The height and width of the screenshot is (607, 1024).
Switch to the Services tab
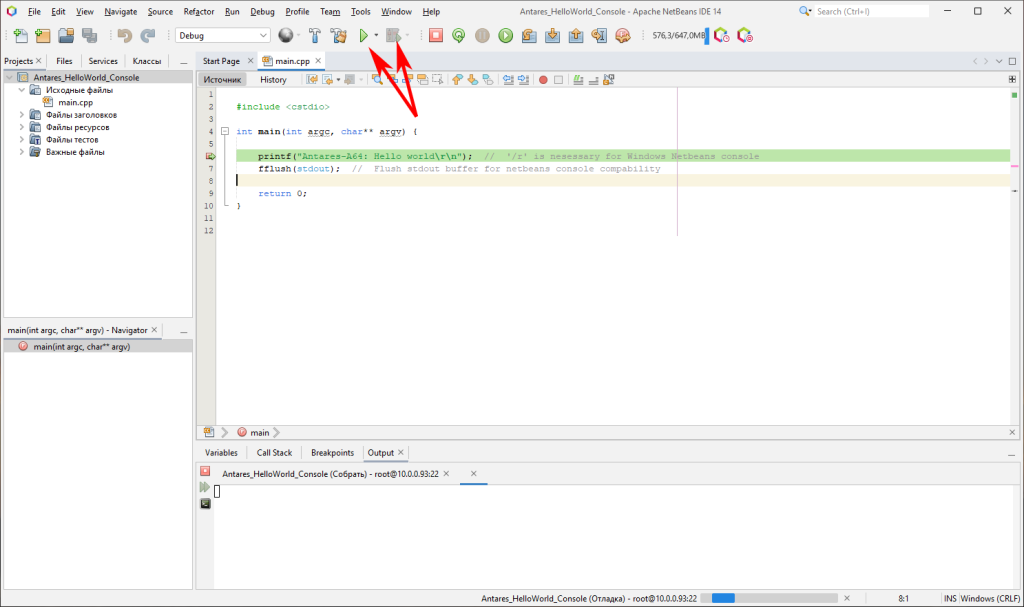click(103, 61)
